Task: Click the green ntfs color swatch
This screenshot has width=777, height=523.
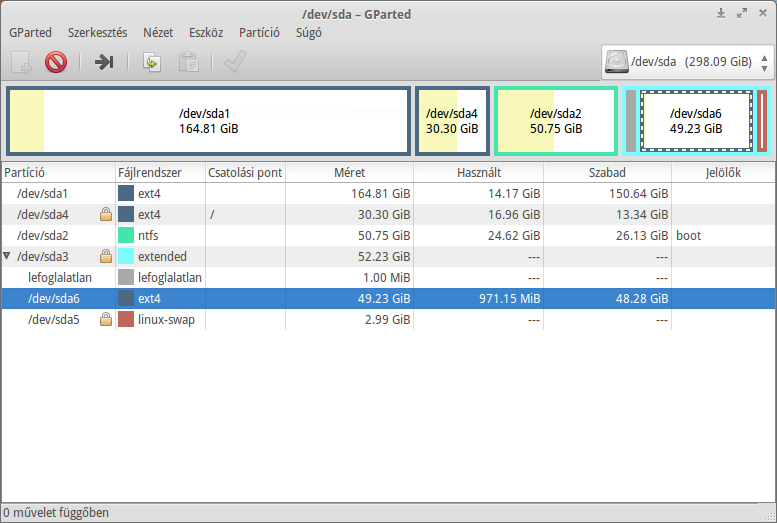Action: tap(126, 235)
